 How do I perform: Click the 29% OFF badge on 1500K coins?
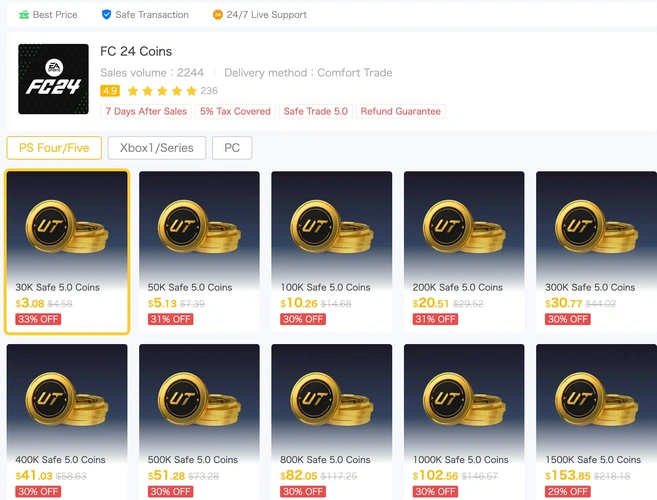[x=568, y=491]
